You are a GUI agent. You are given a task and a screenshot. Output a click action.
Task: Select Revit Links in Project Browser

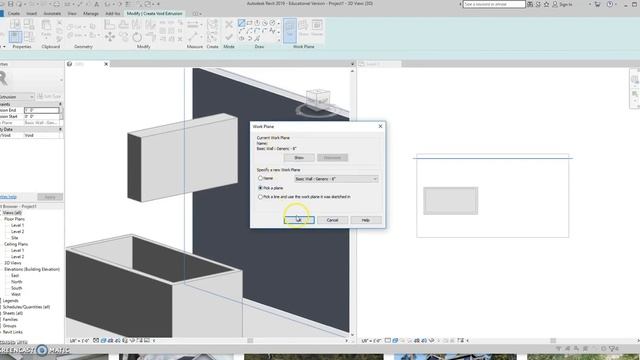13,332
